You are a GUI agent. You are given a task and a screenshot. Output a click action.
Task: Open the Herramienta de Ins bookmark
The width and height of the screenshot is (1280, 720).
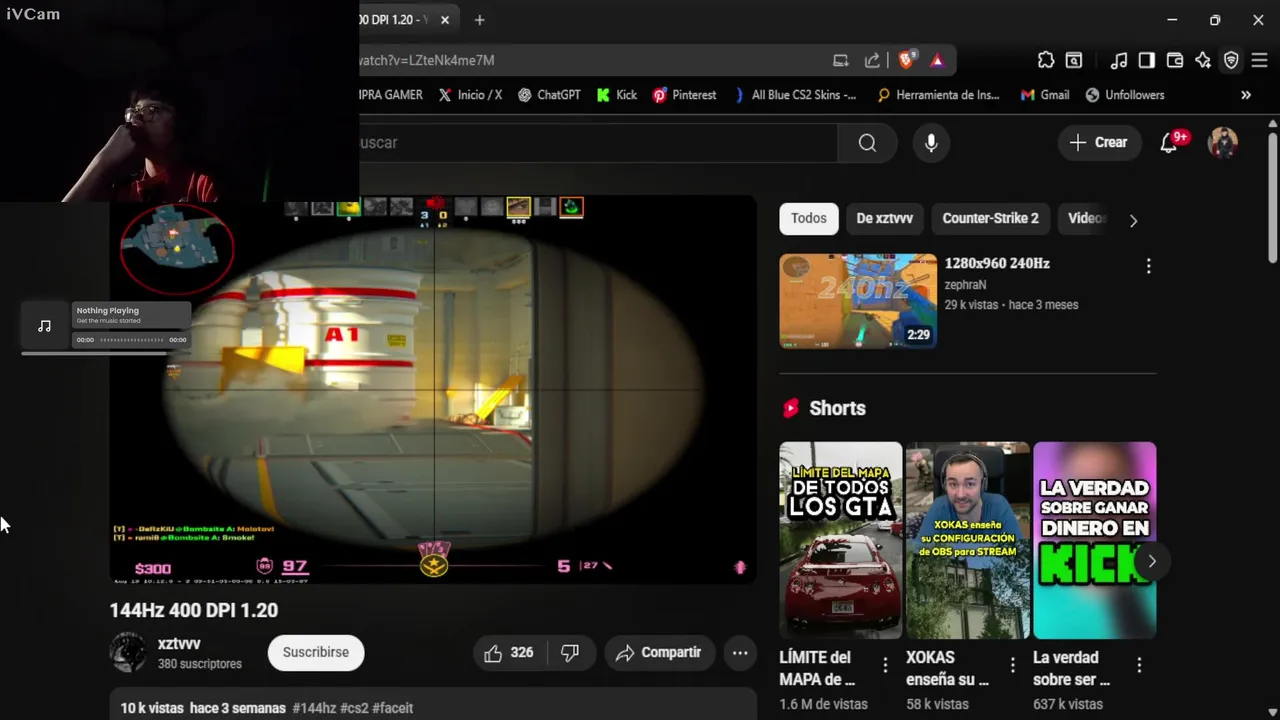coord(938,95)
